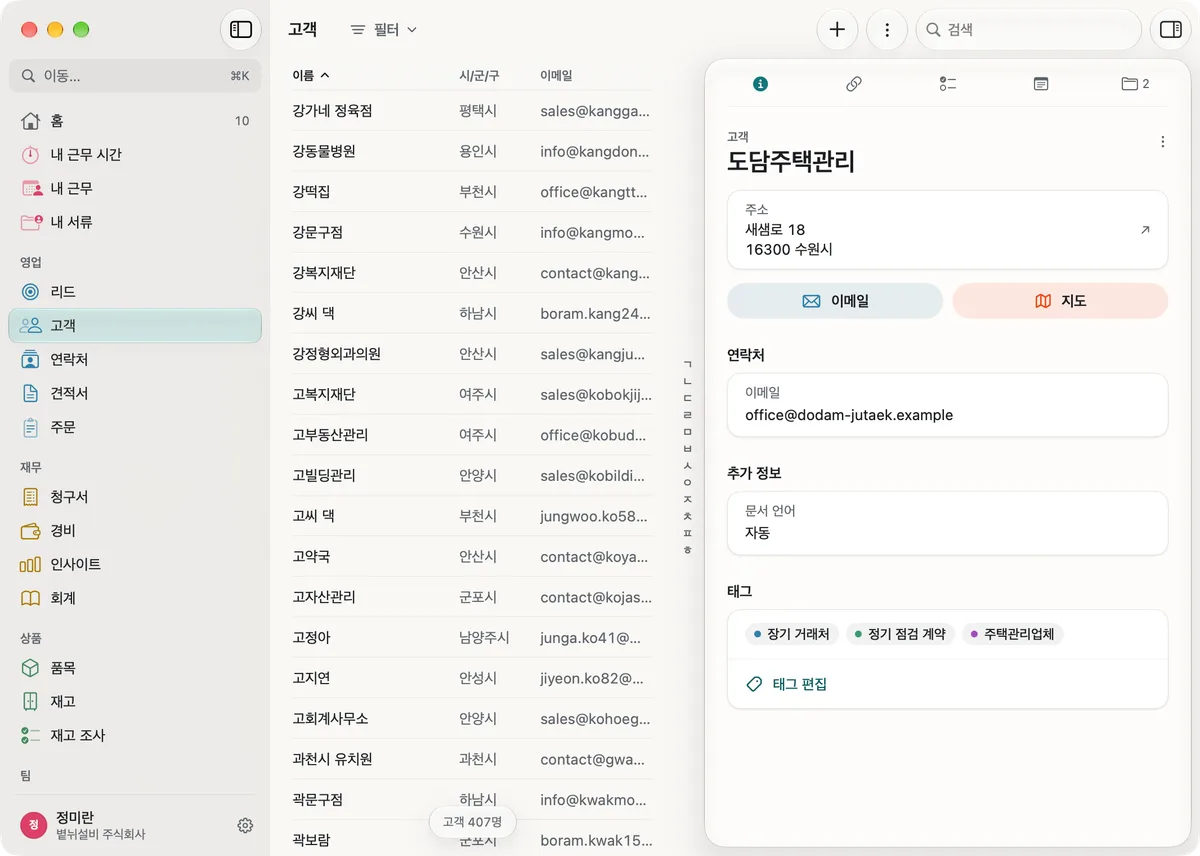
Task: Open the toolbar more options menu
Action: coord(887,30)
